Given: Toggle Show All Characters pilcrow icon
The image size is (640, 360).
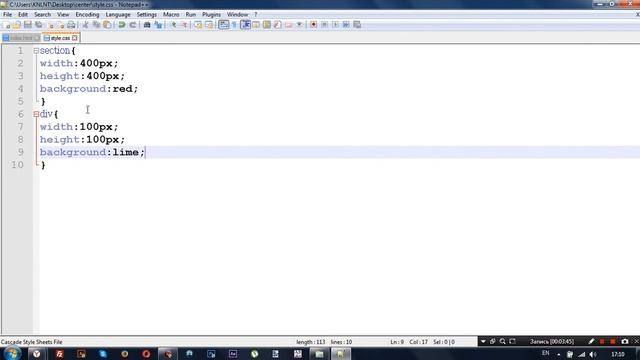Looking at the screenshot, I should (234, 25).
